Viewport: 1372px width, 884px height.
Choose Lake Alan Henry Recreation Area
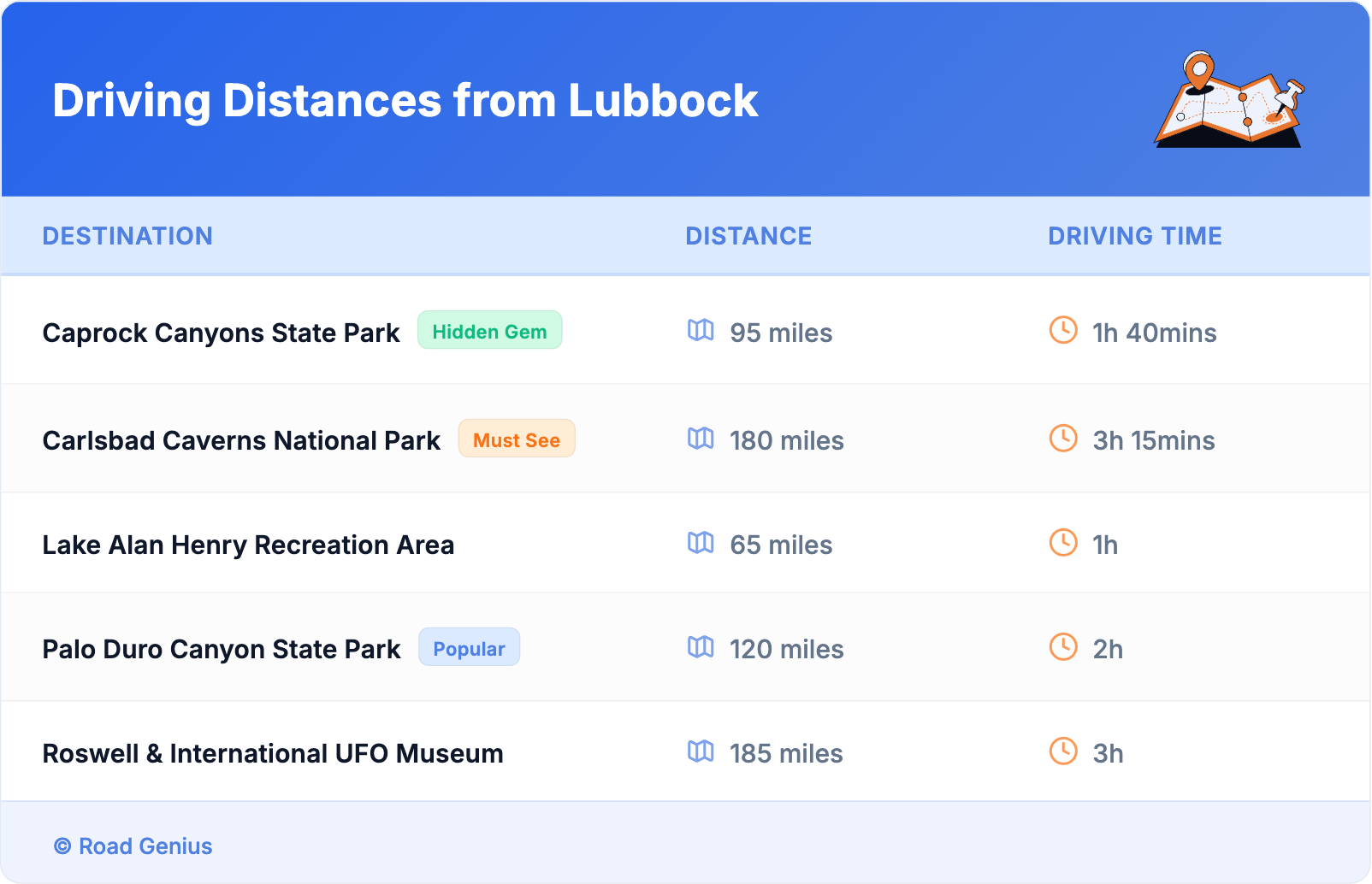248,545
